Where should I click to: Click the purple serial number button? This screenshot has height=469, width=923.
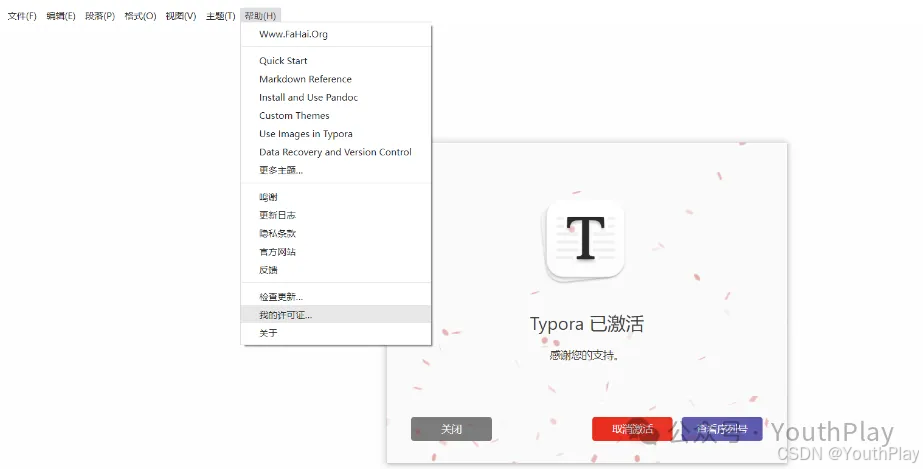[722, 429]
